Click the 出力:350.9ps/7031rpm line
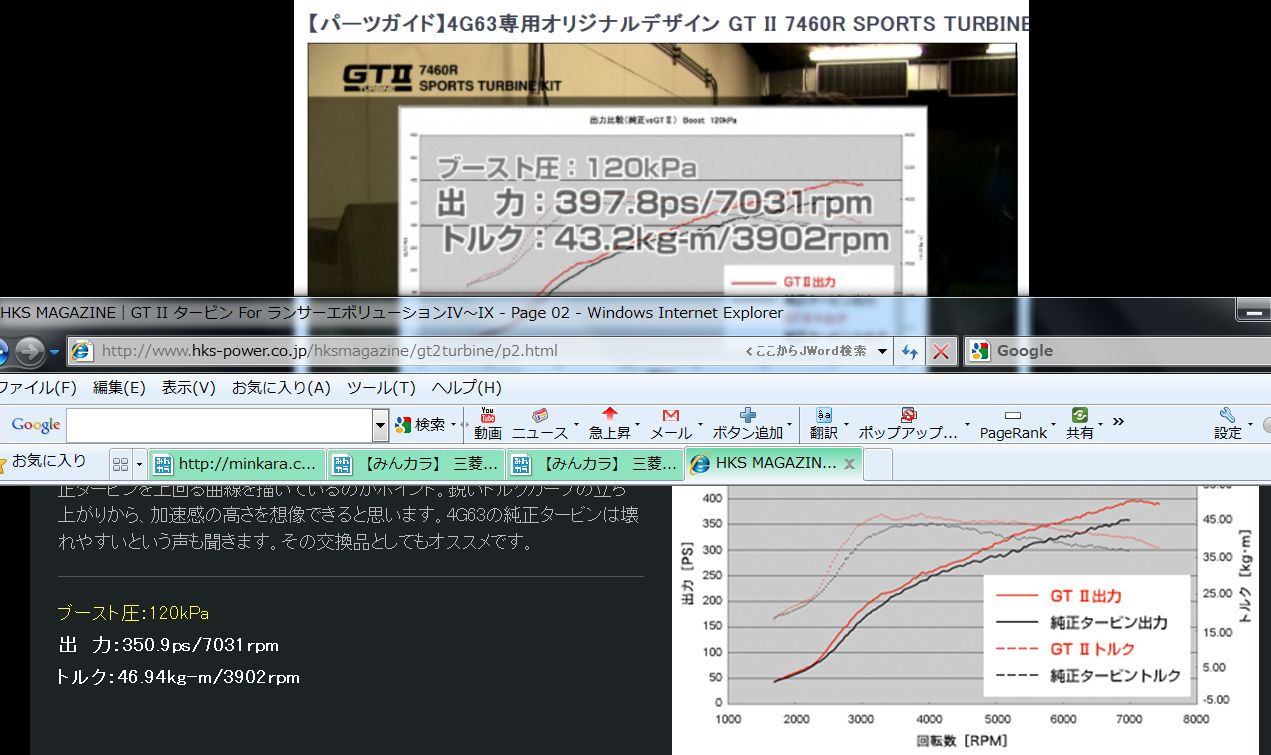Viewport: 1271px width, 755px height. pos(168,645)
